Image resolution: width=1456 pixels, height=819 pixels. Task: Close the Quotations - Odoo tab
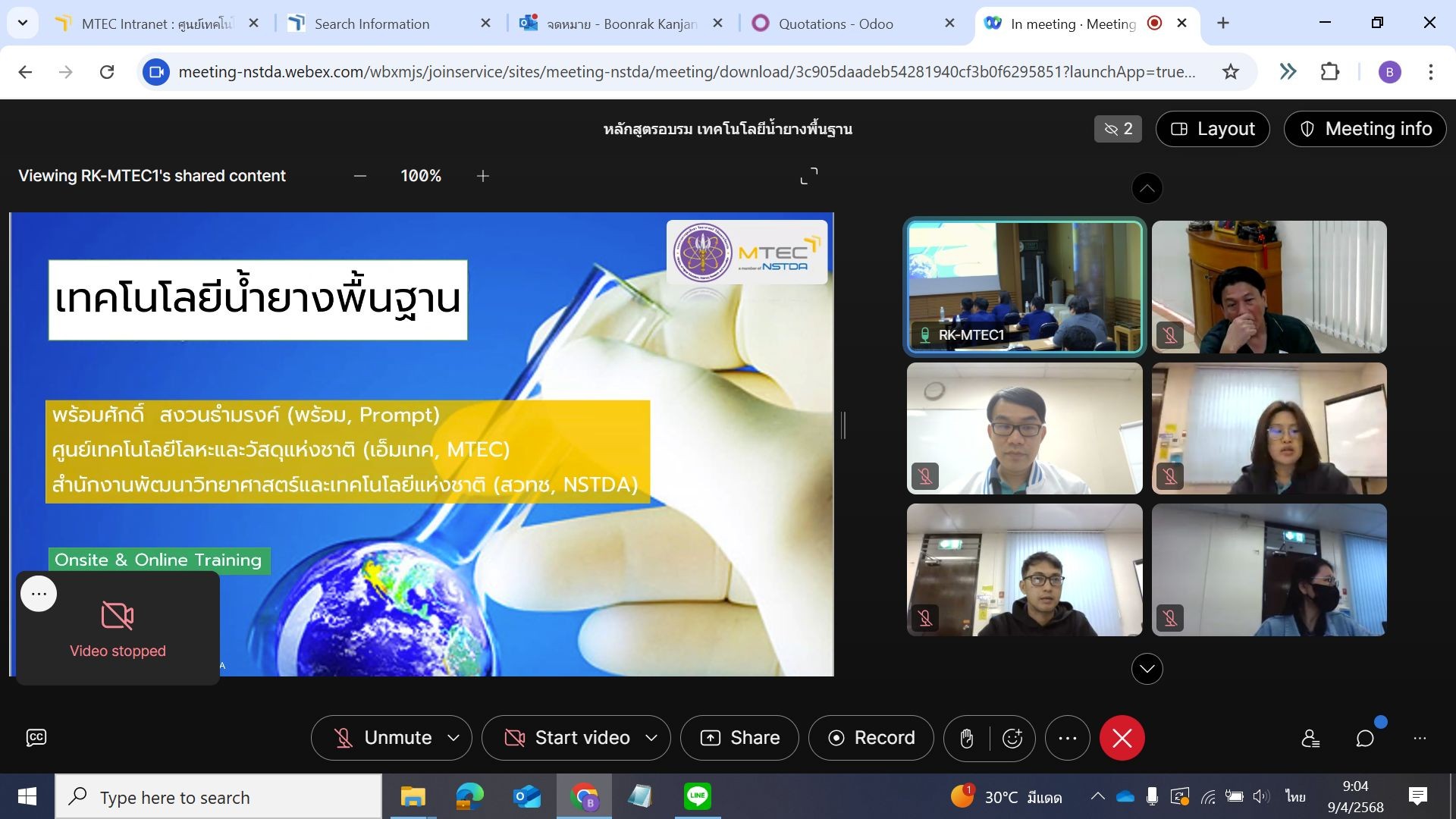point(949,24)
